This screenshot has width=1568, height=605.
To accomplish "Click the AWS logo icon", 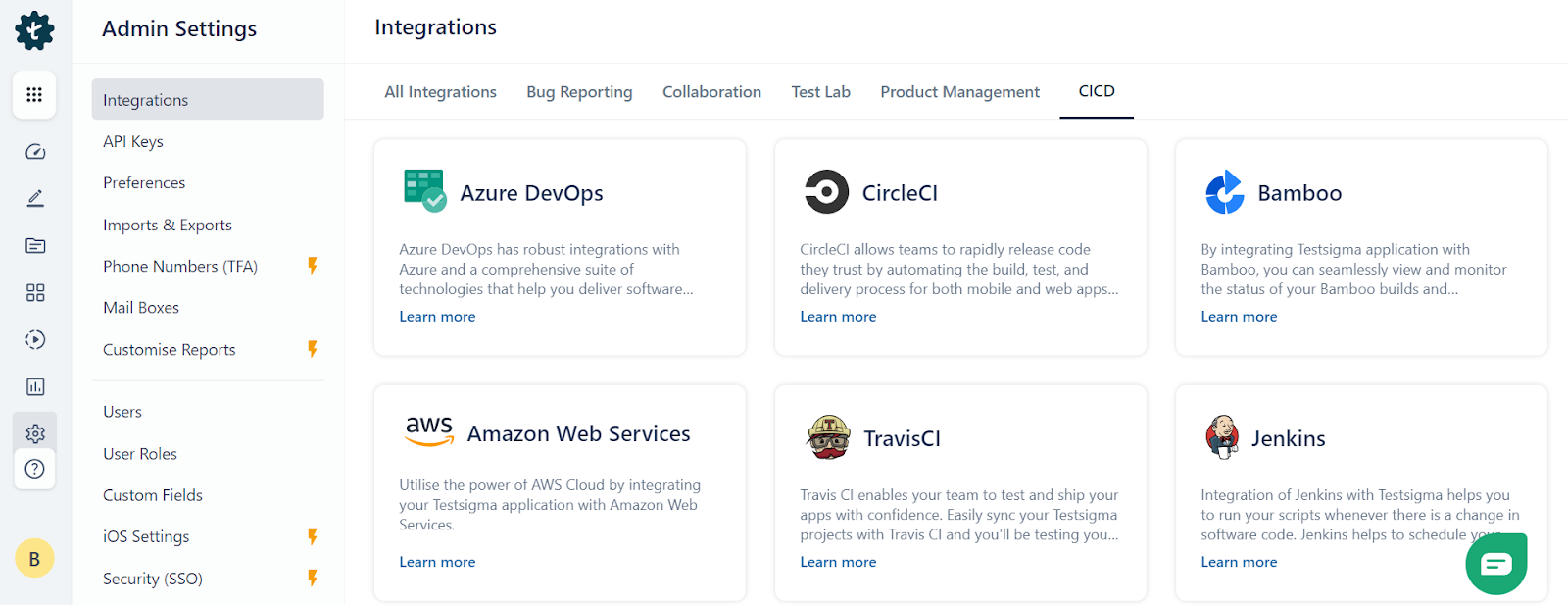I will pos(429,431).
